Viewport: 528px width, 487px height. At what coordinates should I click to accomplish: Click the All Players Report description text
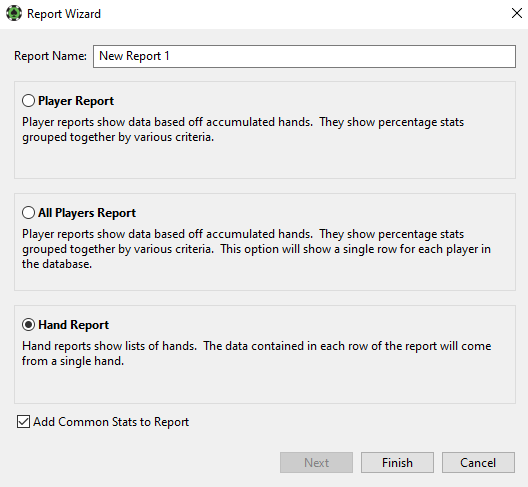(256, 249)
